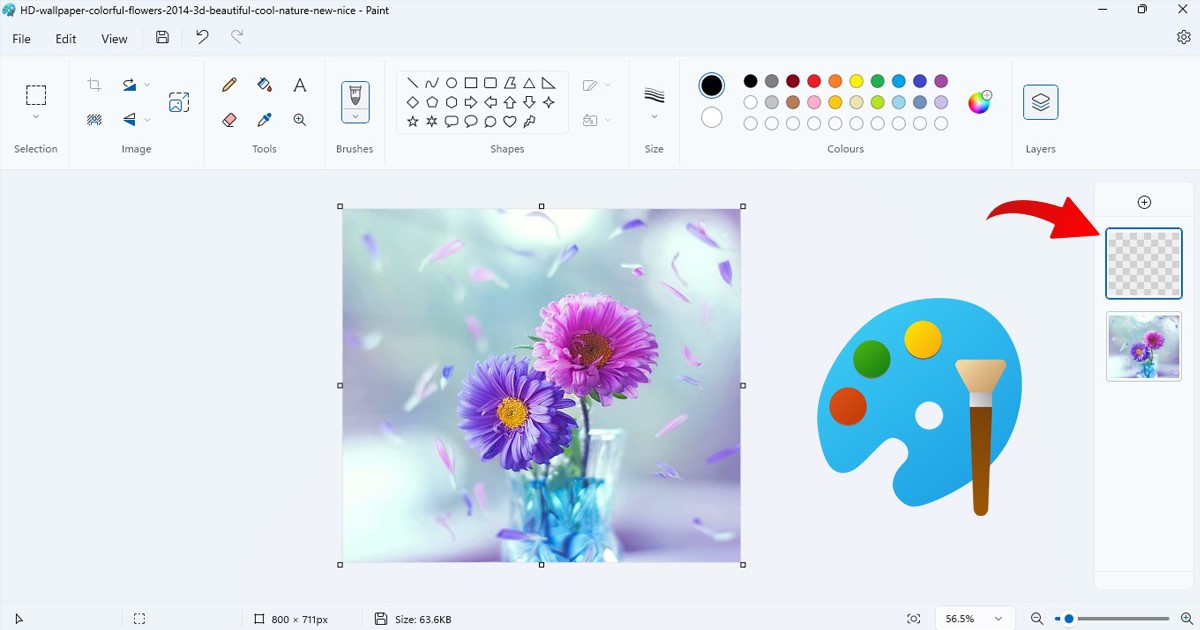Select the five-pointed star shape
Screen dimensions: 1200x630
pos(411,122)
